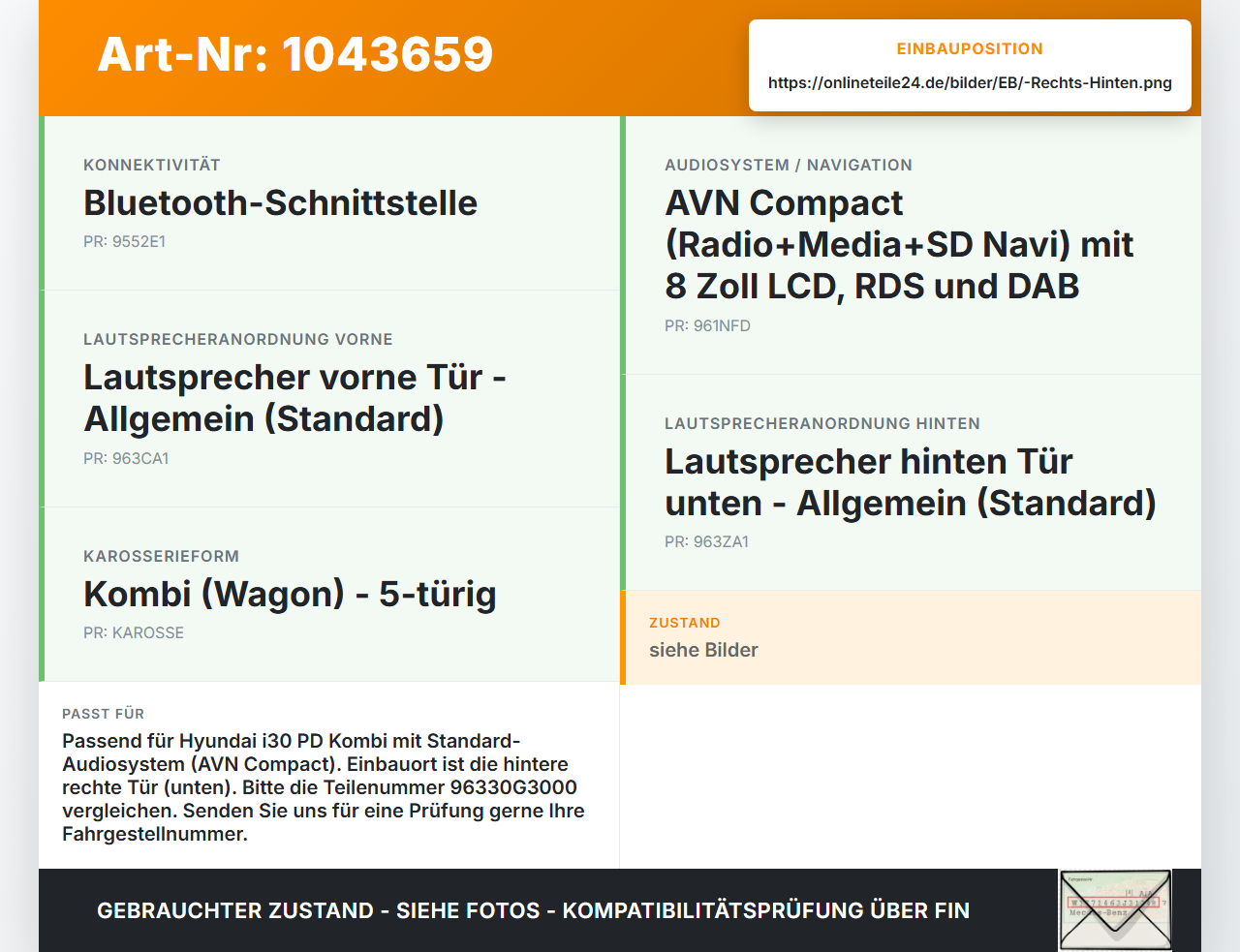Click the Art-Nr: 1043659 heading
This screenshot has width=1240, height=952.
tap(295, 54)
